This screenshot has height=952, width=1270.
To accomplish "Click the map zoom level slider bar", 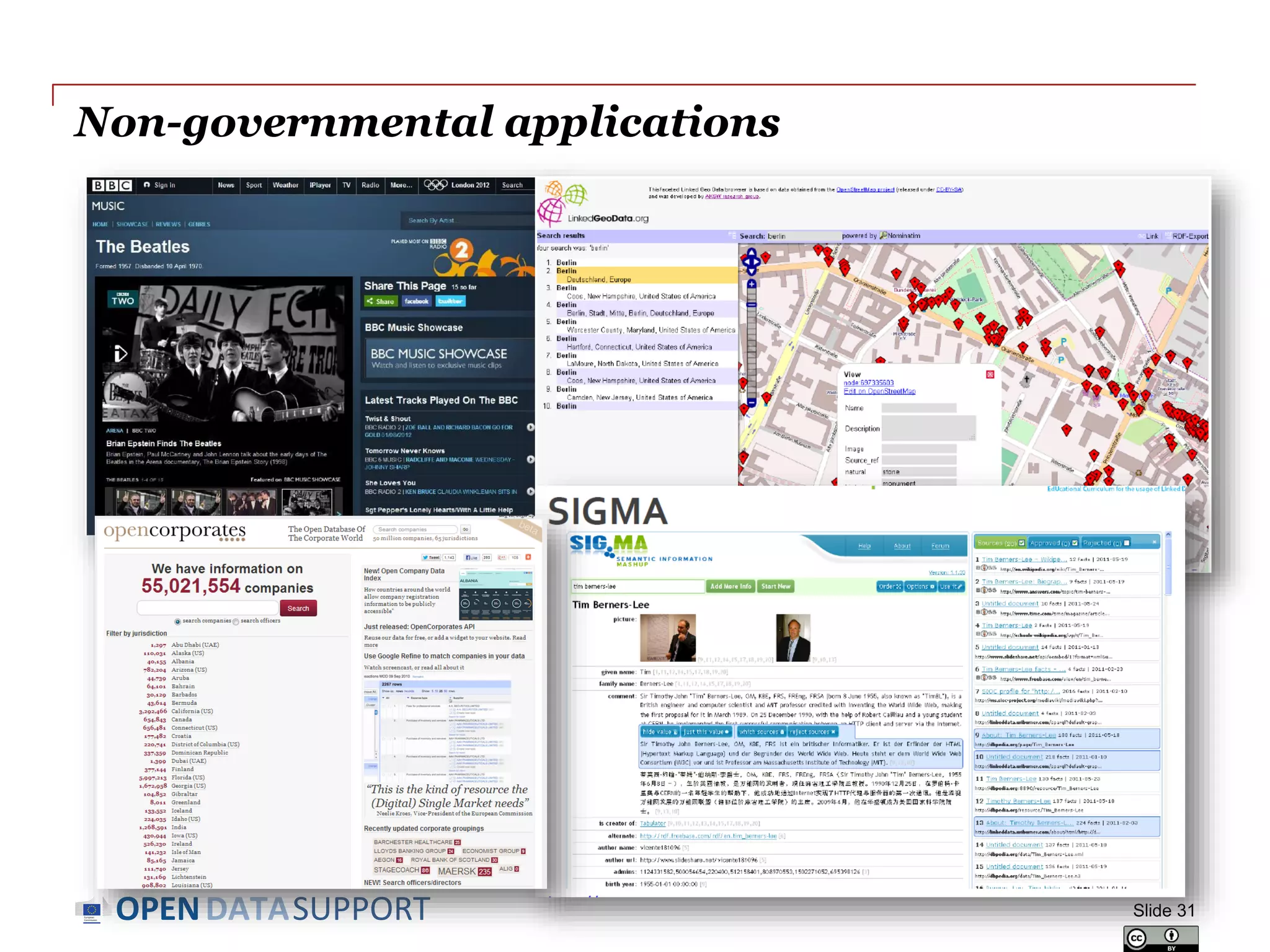I will click(752, 343).
